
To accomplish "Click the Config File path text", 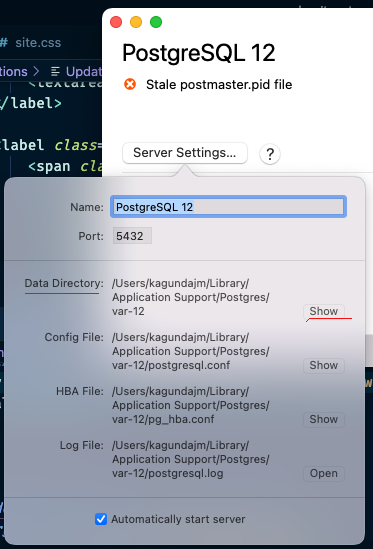I will (x=191, y=351).
